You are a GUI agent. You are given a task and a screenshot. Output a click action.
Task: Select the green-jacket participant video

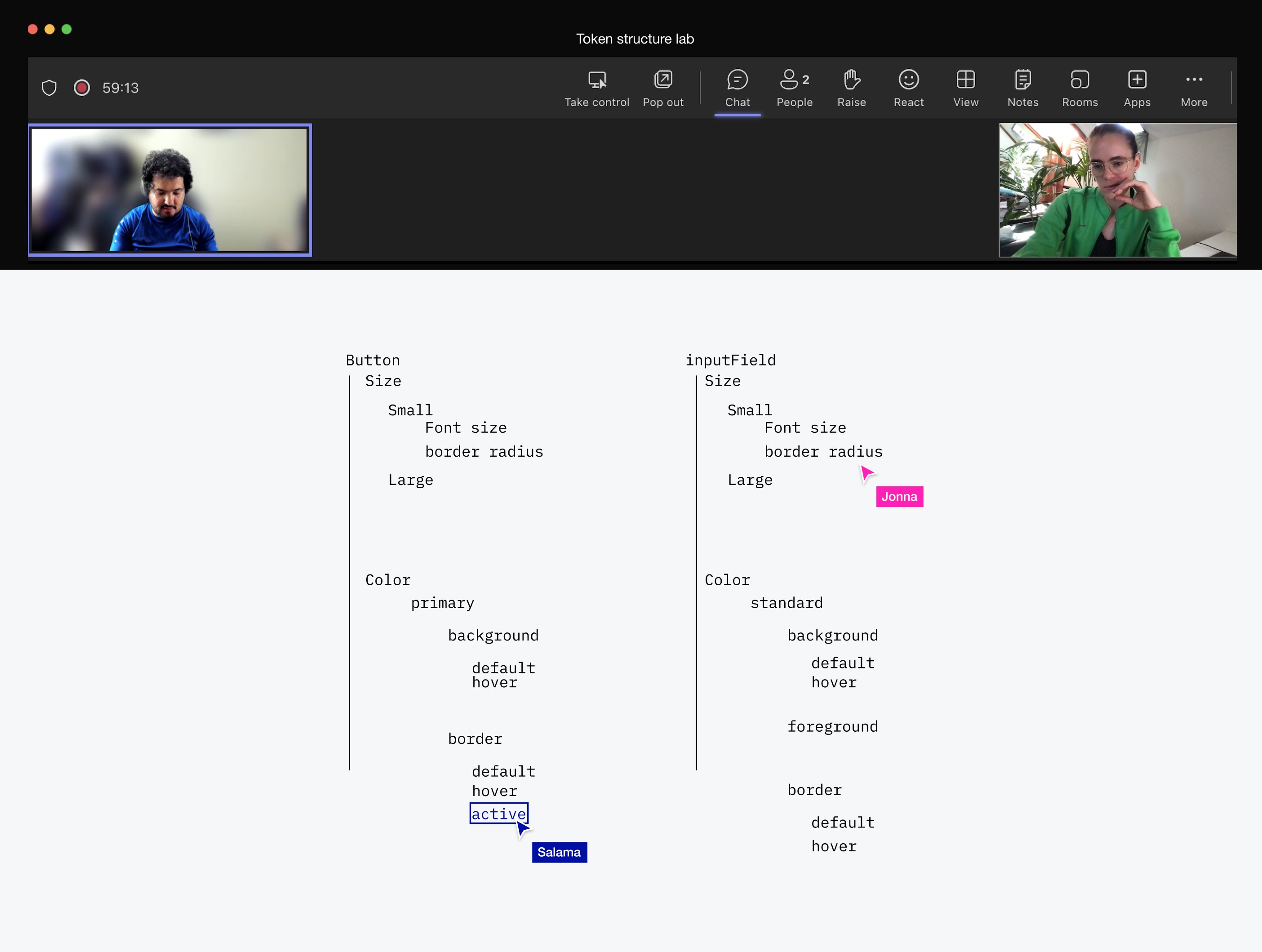coord(1117,190)
